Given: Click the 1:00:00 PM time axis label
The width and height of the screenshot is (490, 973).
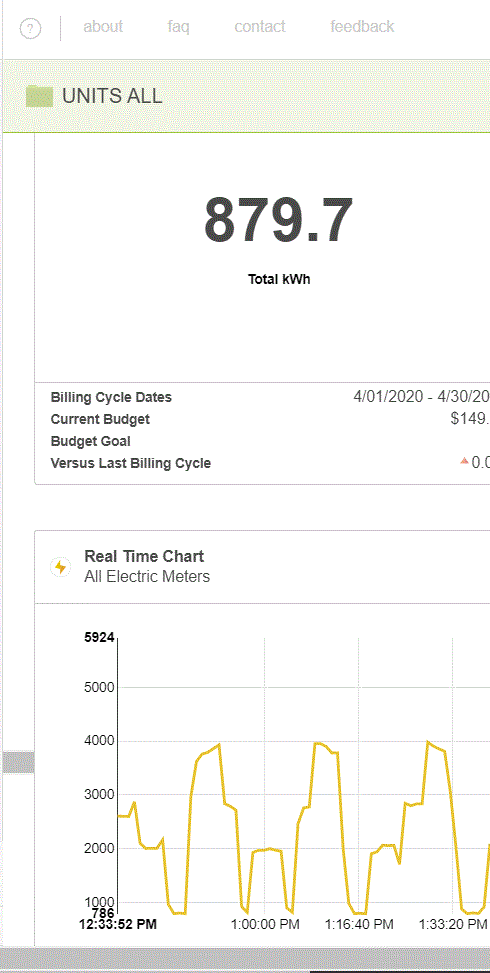Looking at the screenshot, I should [x=265, y=924].
